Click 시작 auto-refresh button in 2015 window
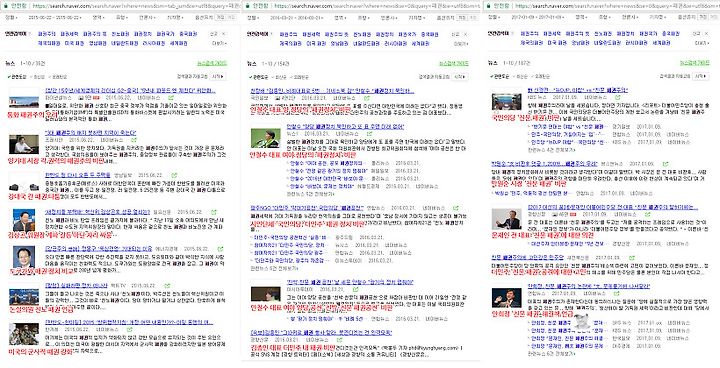 click(219, 77)
